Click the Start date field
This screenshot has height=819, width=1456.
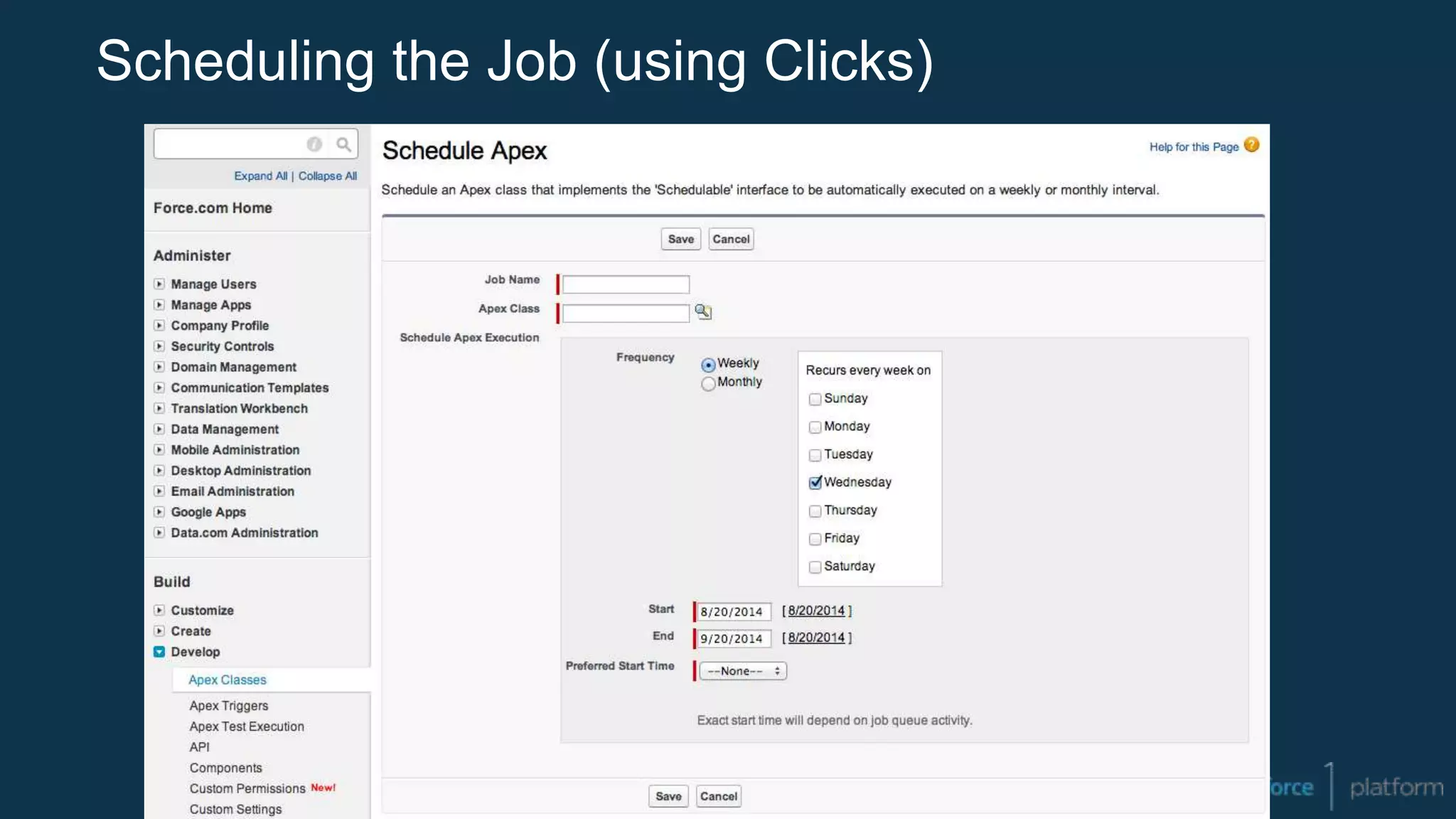[x=733, y=611]
